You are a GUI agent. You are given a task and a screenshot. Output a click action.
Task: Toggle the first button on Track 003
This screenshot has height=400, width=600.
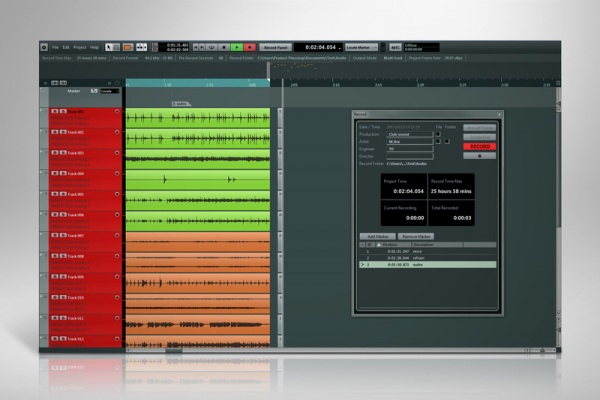55,153
